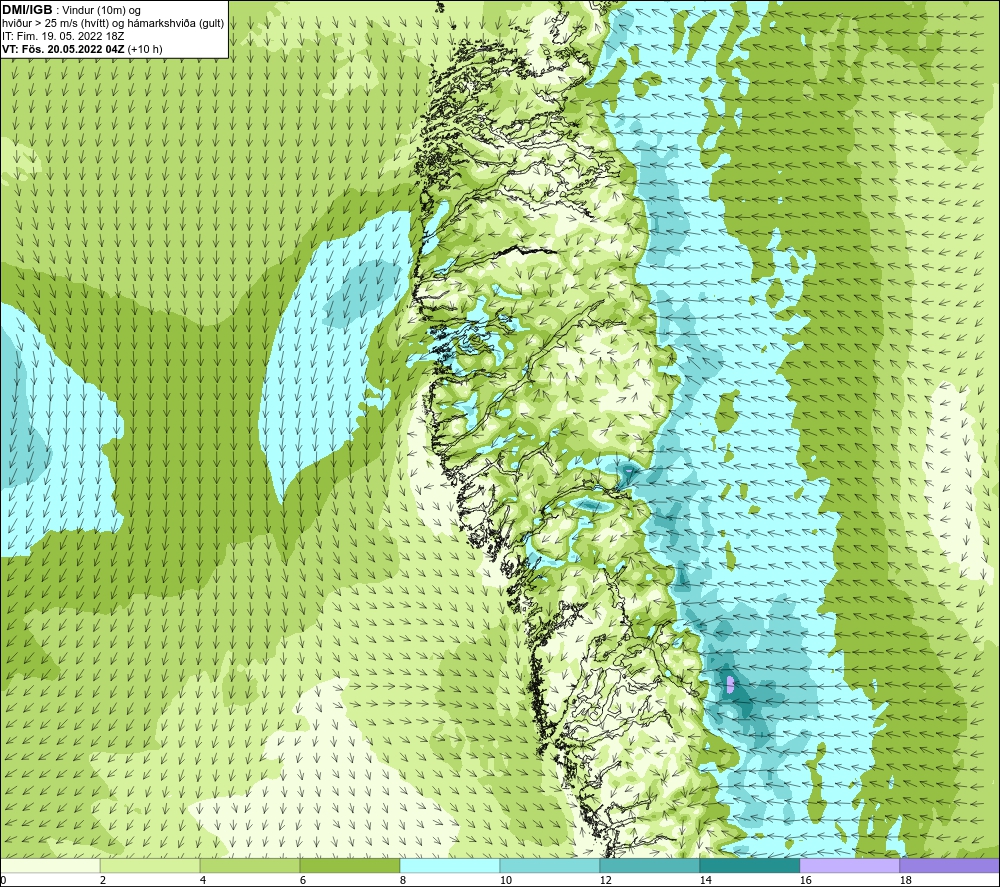Click the 6–8 m/s dark green legend swatch
1000x887 pixels.
[x=350, y=865]
